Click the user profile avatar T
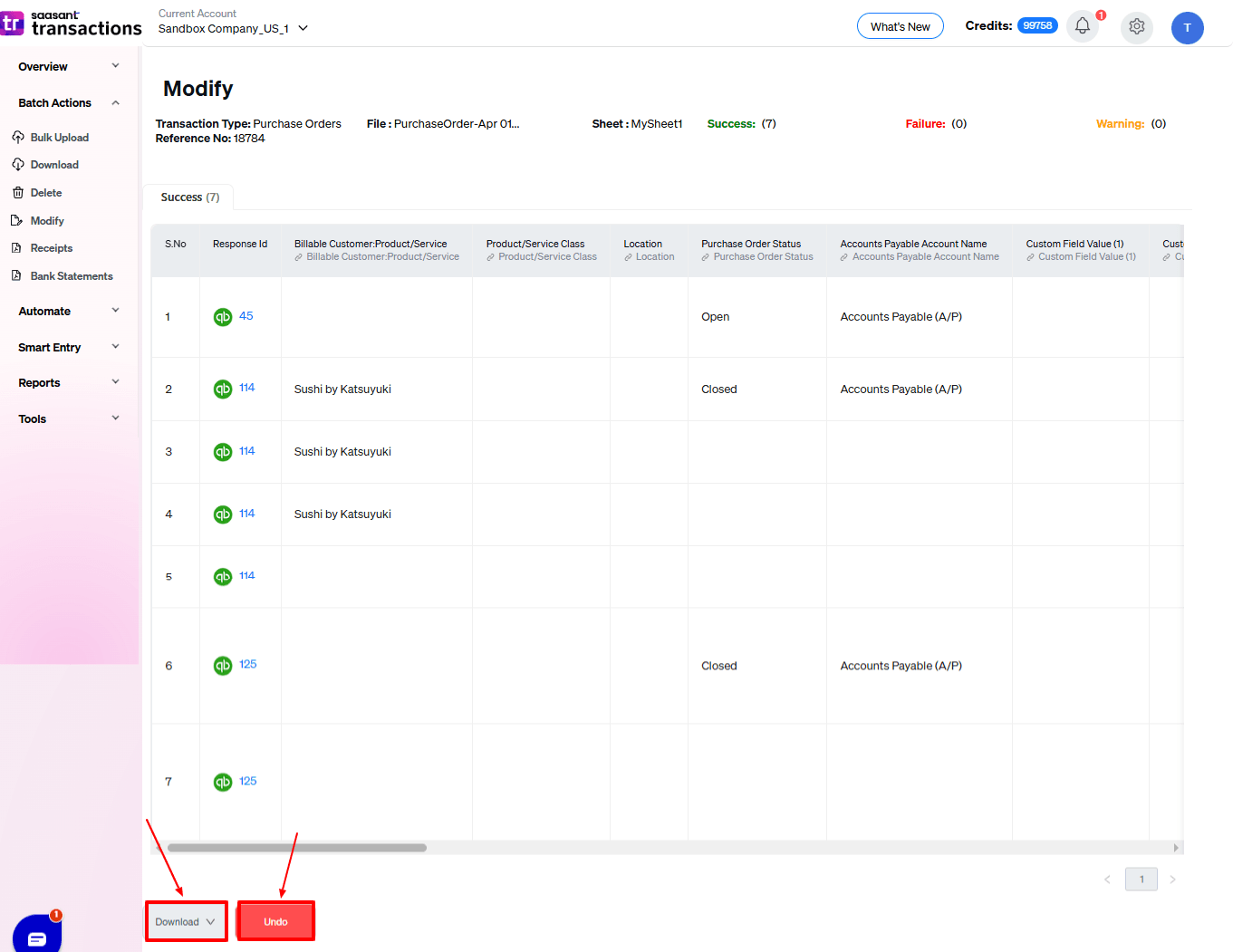 coord(1187,28)
